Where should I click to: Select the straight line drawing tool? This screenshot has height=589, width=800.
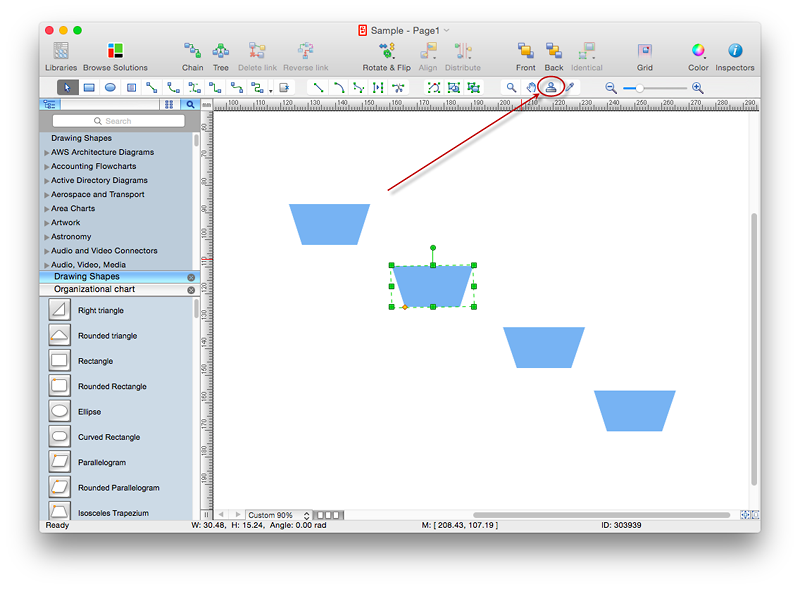point(318,88)
